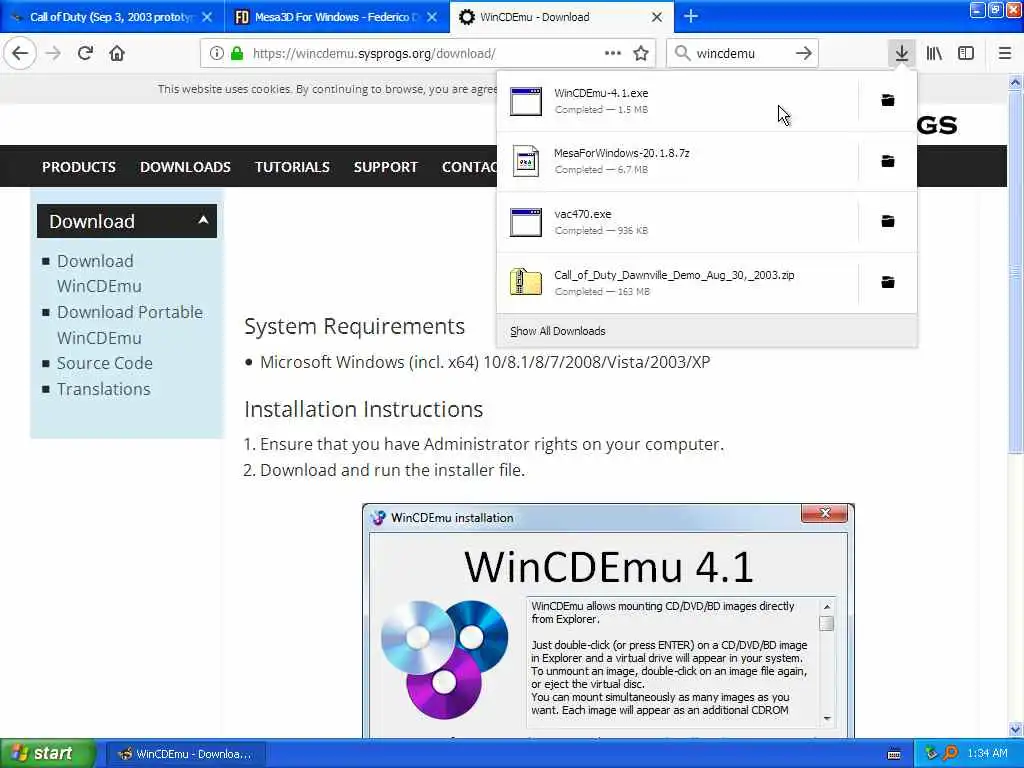Switch to Mesa3D For Windows tab
Viewport: 1024px width, 768px height.
click(337, 17)
